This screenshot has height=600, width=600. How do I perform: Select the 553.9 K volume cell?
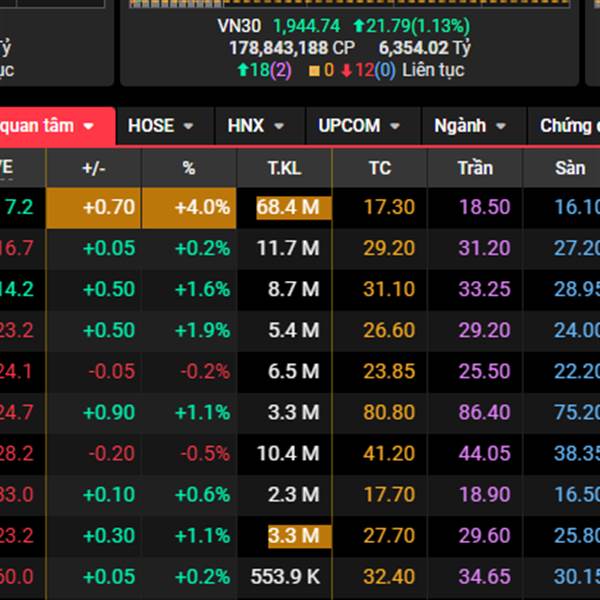(x=284, y=577)
